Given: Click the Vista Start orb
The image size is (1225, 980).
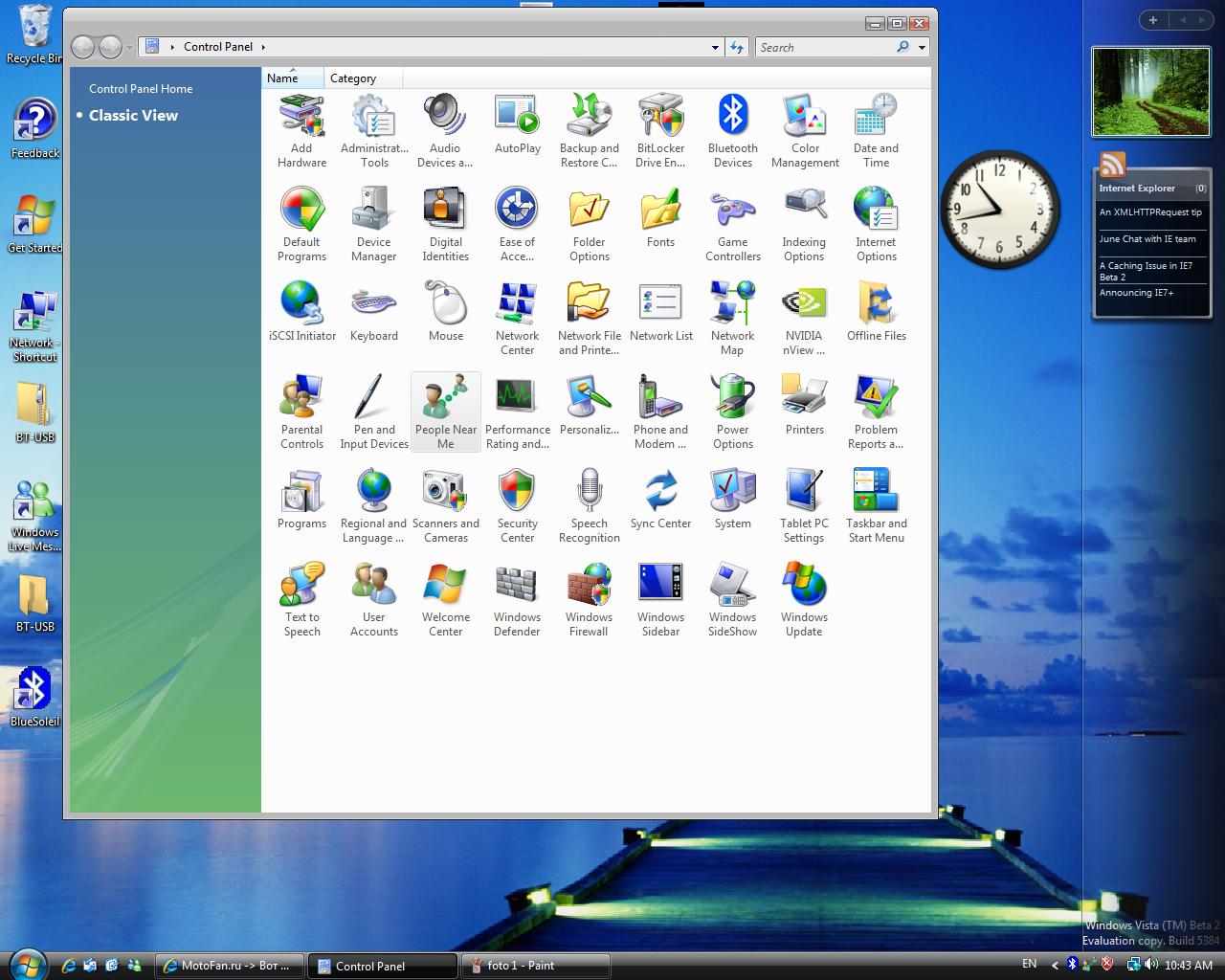Looking at the screenshot, I should pyautogui.click(x=27, y=965).
